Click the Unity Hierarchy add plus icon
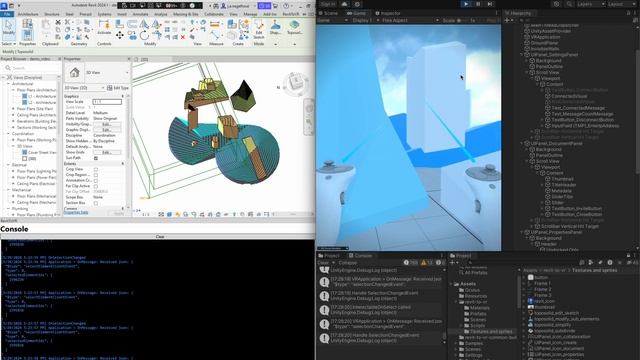This screenshot has width=640, height=360. click(x=507, y=20)
